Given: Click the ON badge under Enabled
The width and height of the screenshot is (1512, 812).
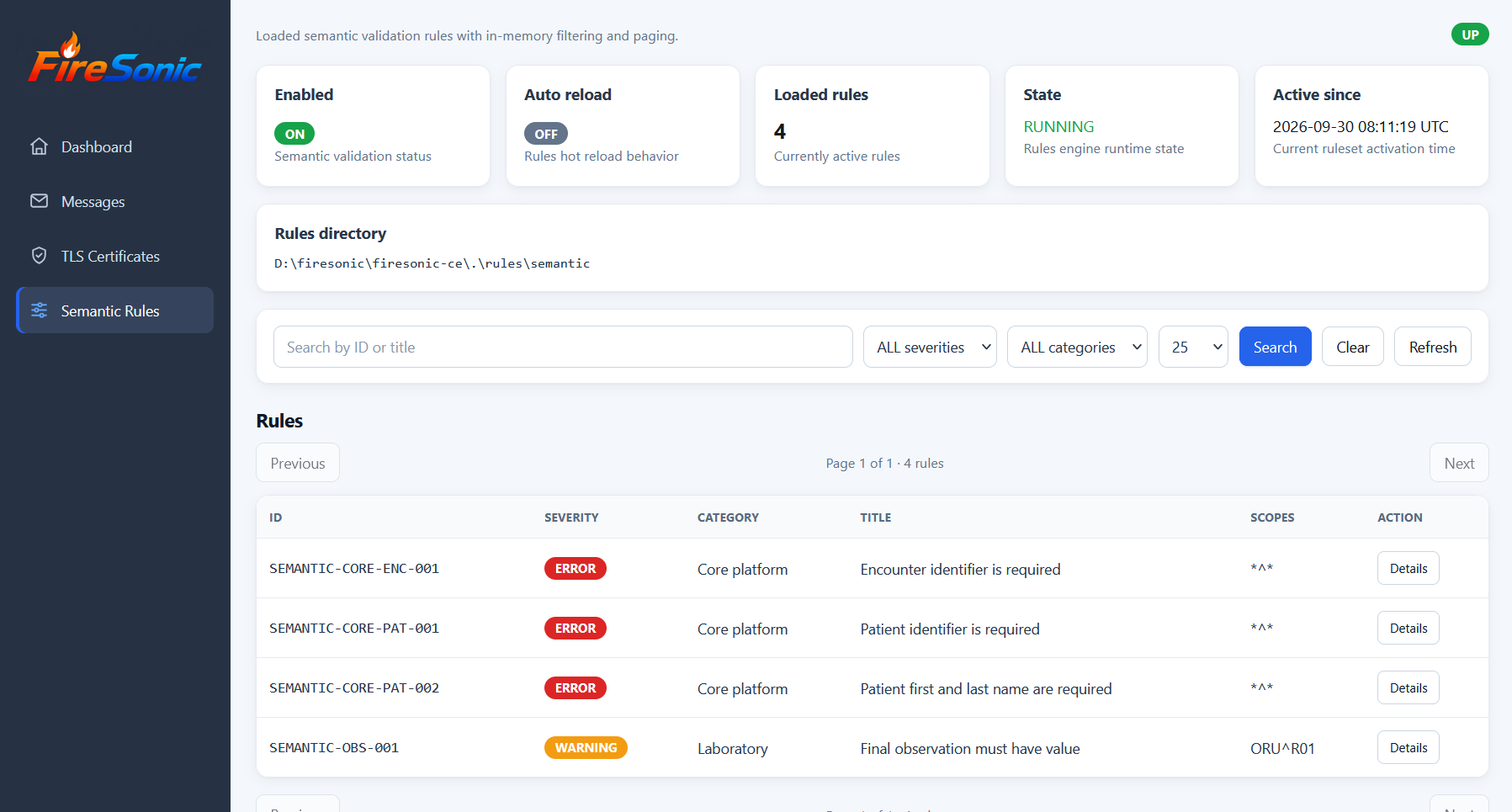Looking at the screenshot, I should coord(294,134).
